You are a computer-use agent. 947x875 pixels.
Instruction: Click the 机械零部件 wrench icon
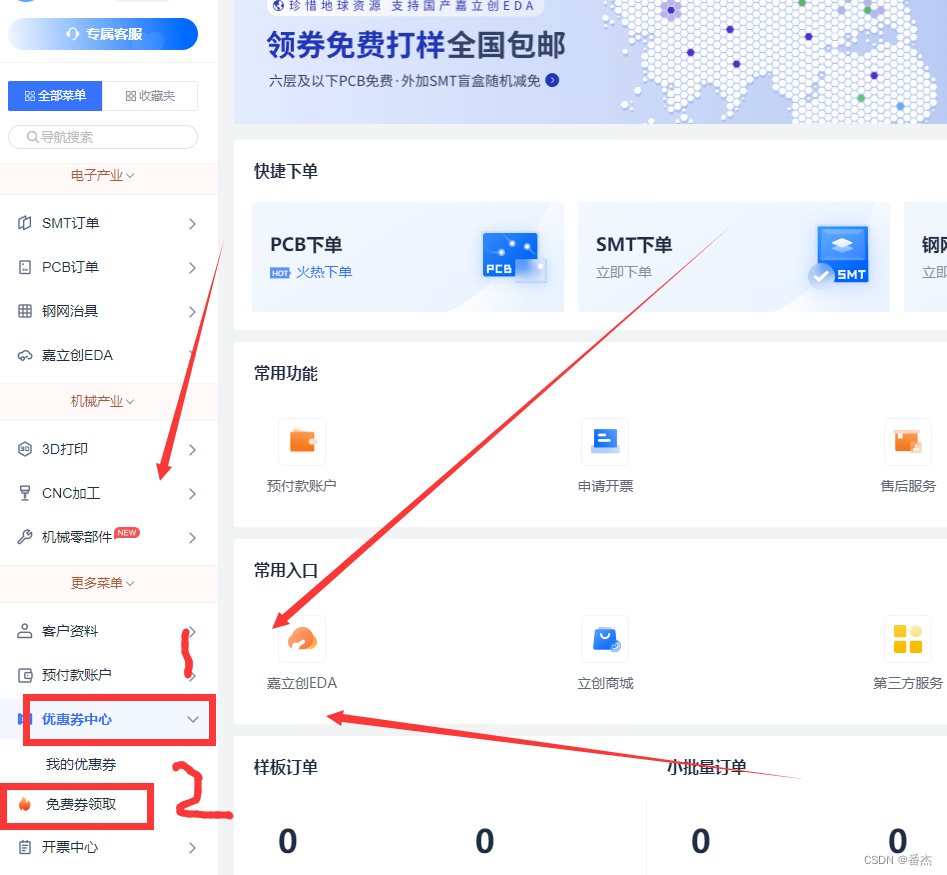25,537
